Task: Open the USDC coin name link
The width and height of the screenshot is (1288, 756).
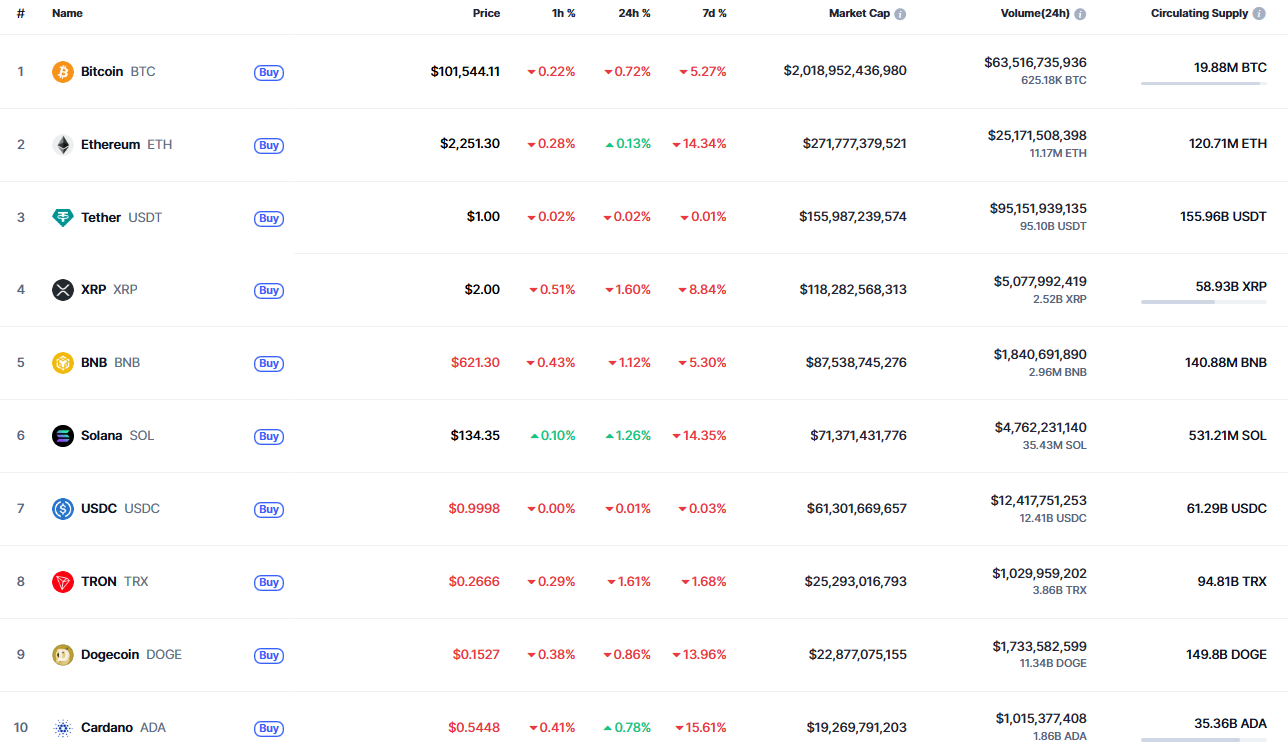Action: pos(99,509)
